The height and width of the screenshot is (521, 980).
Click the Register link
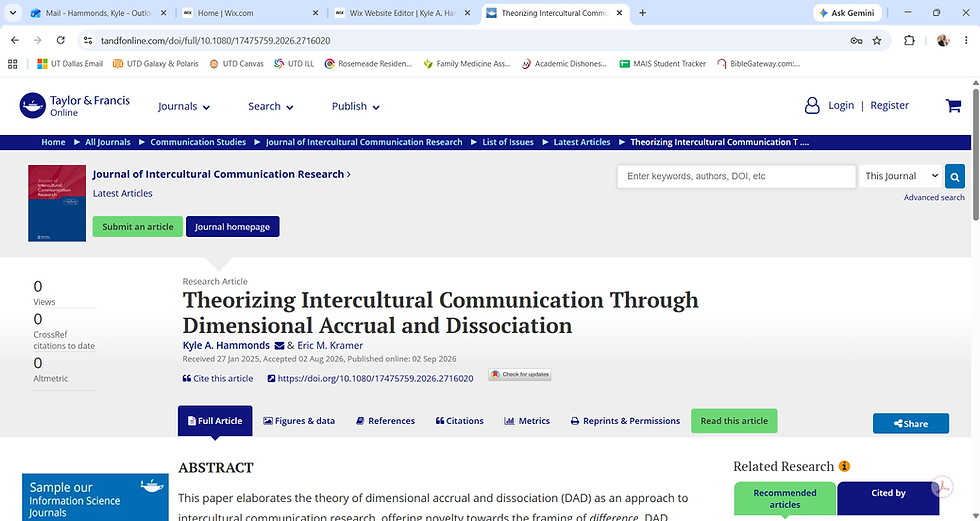889,106
